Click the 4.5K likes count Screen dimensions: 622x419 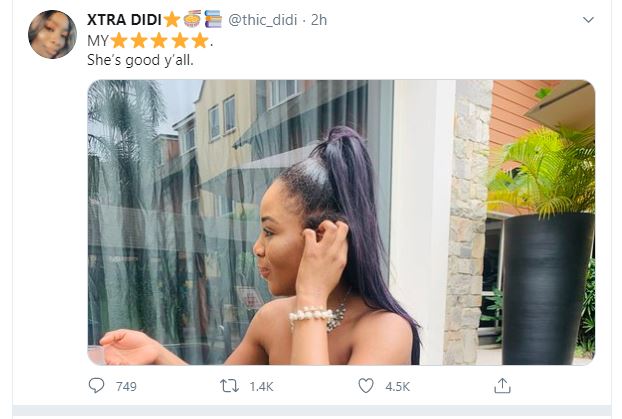396,386
